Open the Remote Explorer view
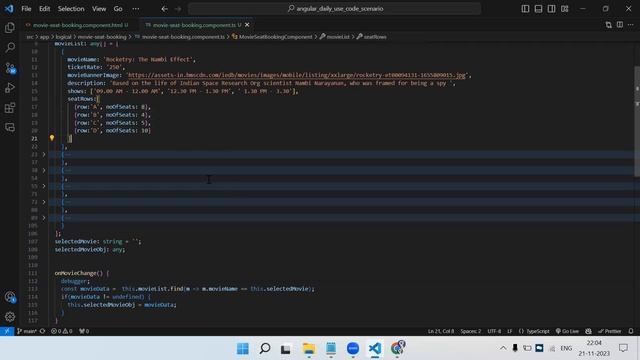Image resolution: width=640 pixels, height=360 pixels. 10,127
